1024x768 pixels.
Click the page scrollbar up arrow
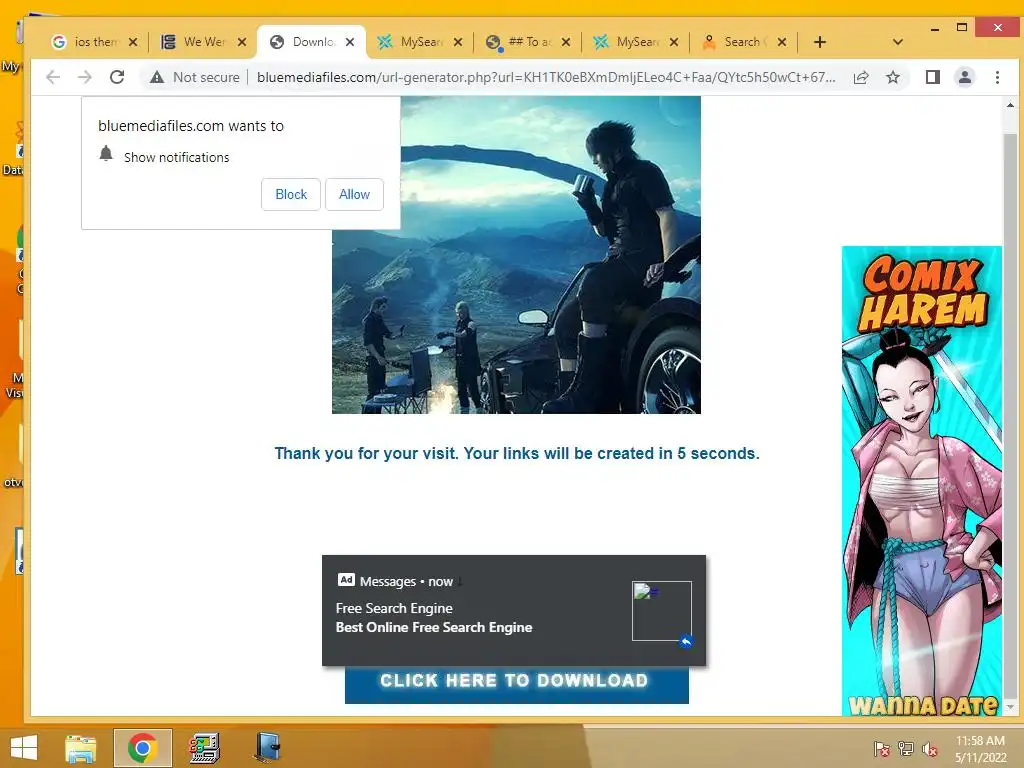[x=1010, y=104]
